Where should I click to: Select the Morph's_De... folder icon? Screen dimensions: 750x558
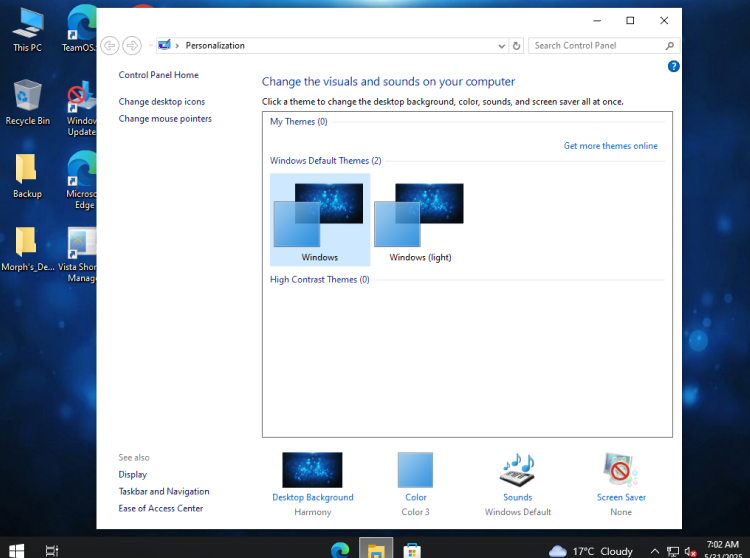(x=27, y=249)
